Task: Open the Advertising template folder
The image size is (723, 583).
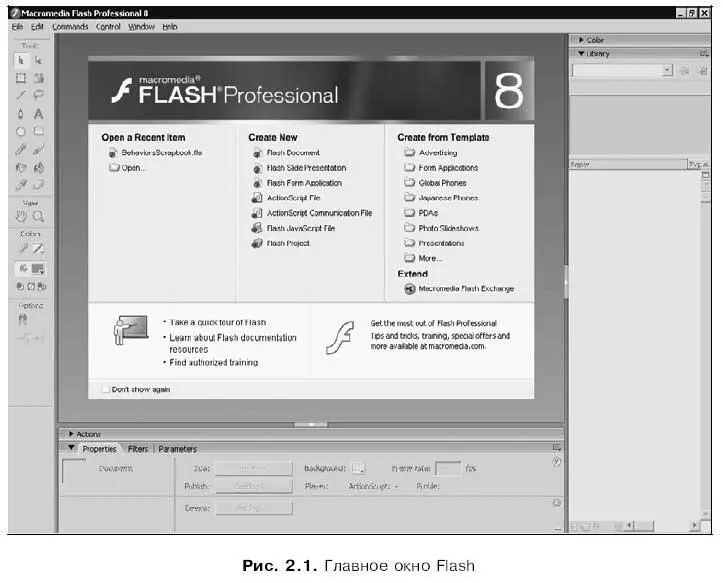Action: click(437, 153)
